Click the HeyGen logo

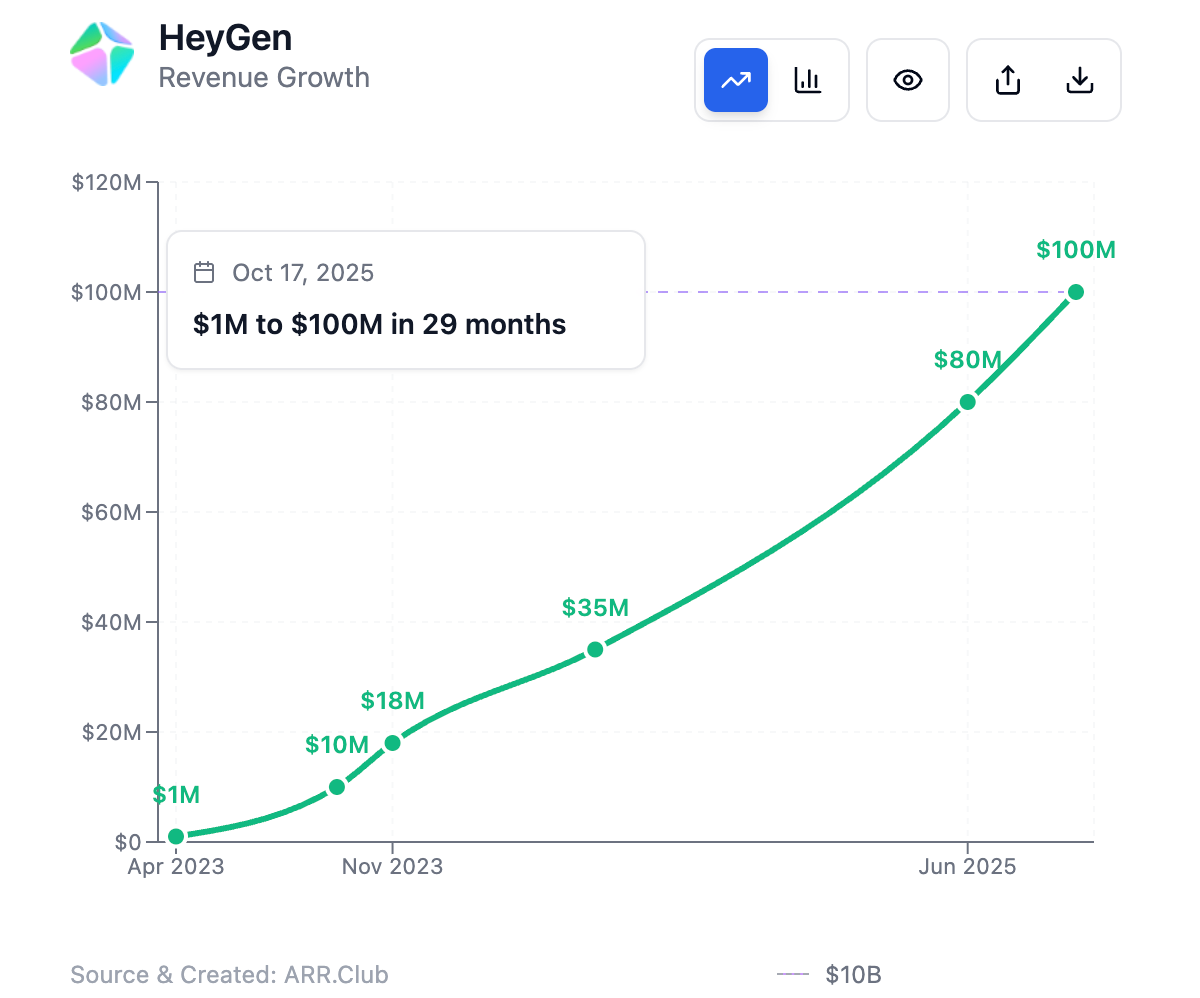pos(102,53)
